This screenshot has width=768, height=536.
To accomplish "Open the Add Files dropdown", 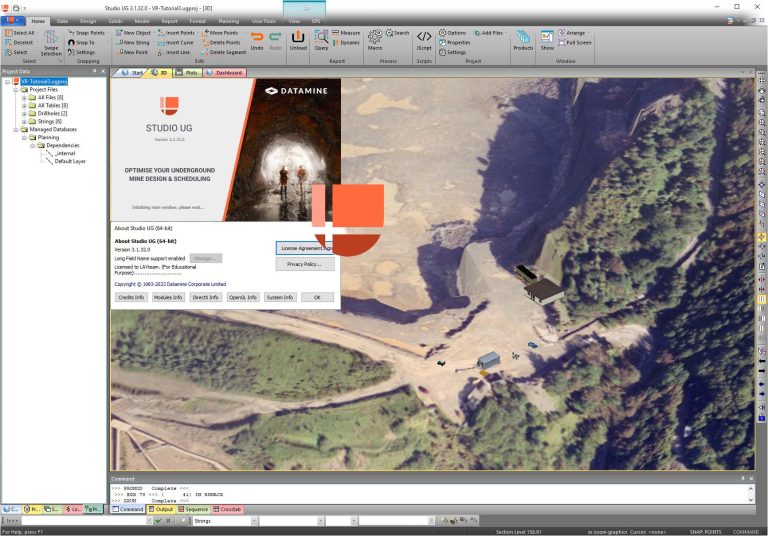I will [x=490, y=33].
